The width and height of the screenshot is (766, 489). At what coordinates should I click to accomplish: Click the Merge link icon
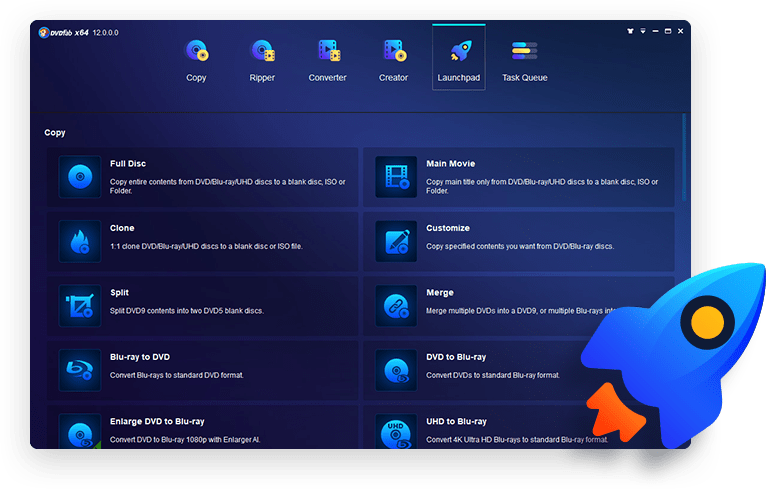tap(396, 306)
